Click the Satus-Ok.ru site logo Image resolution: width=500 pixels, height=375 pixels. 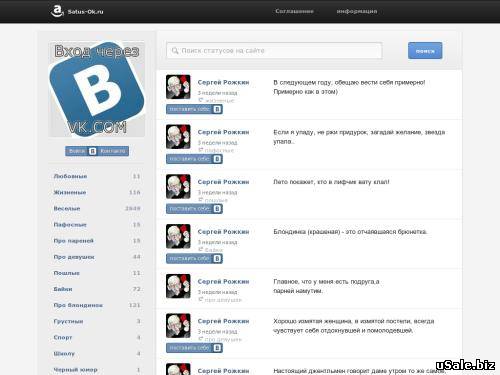click(77, 11)
